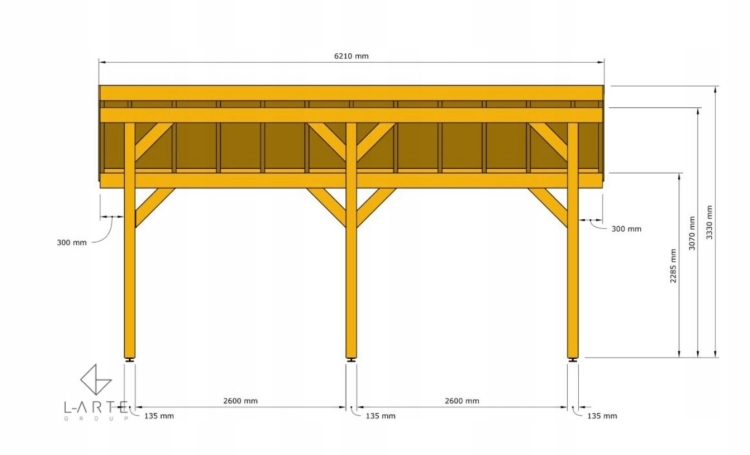
Task: Click the 2285 mm clearance height label
Action: pos(673,266)
